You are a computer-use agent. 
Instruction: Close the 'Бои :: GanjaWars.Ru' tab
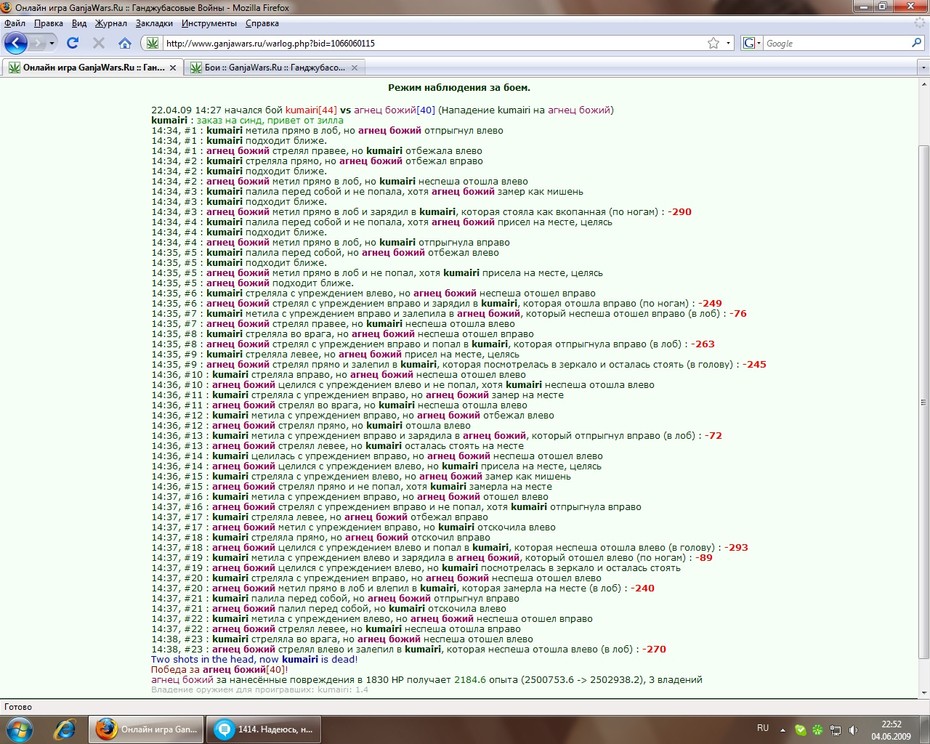354,68
